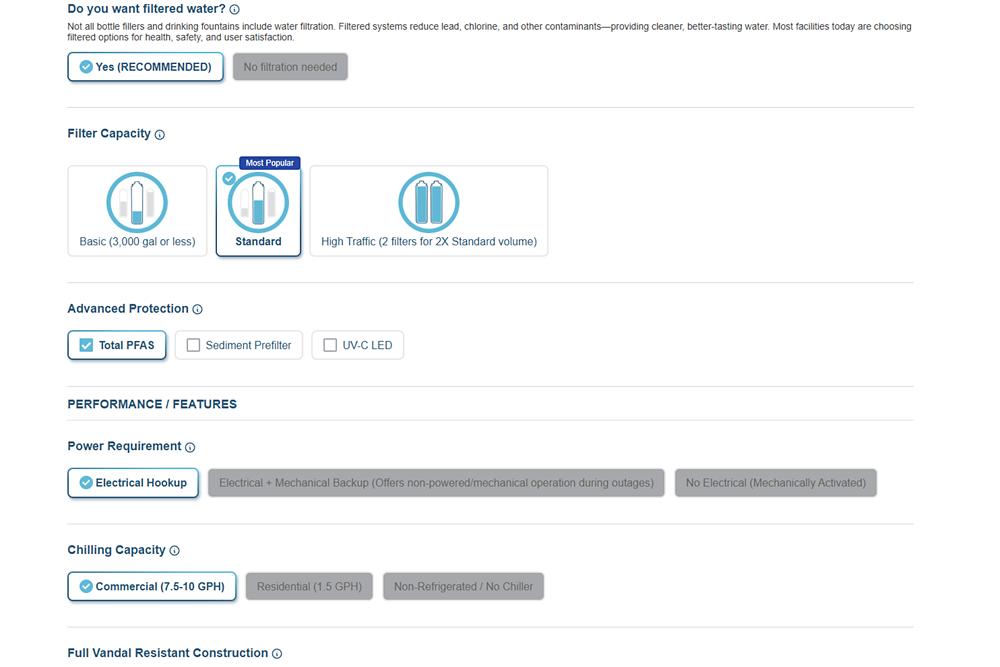Select Electrical Hookup power option
This screenshot has width=1000, height=667.
133,483
